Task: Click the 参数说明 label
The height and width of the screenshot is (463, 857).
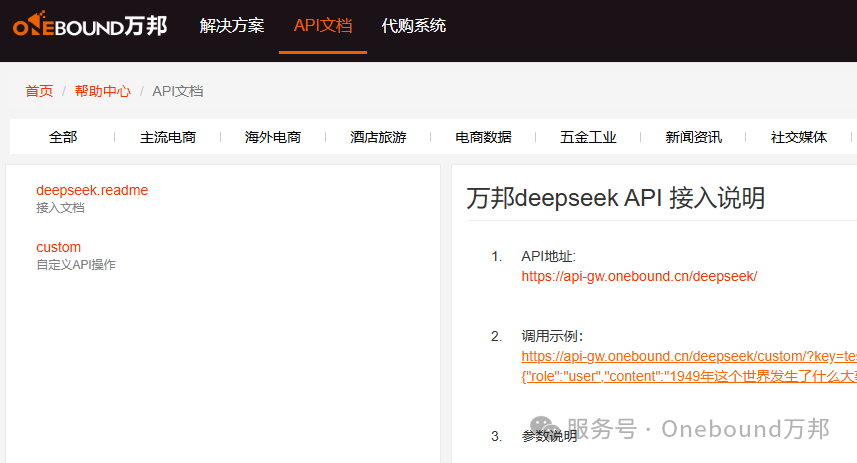Action: 549,436
